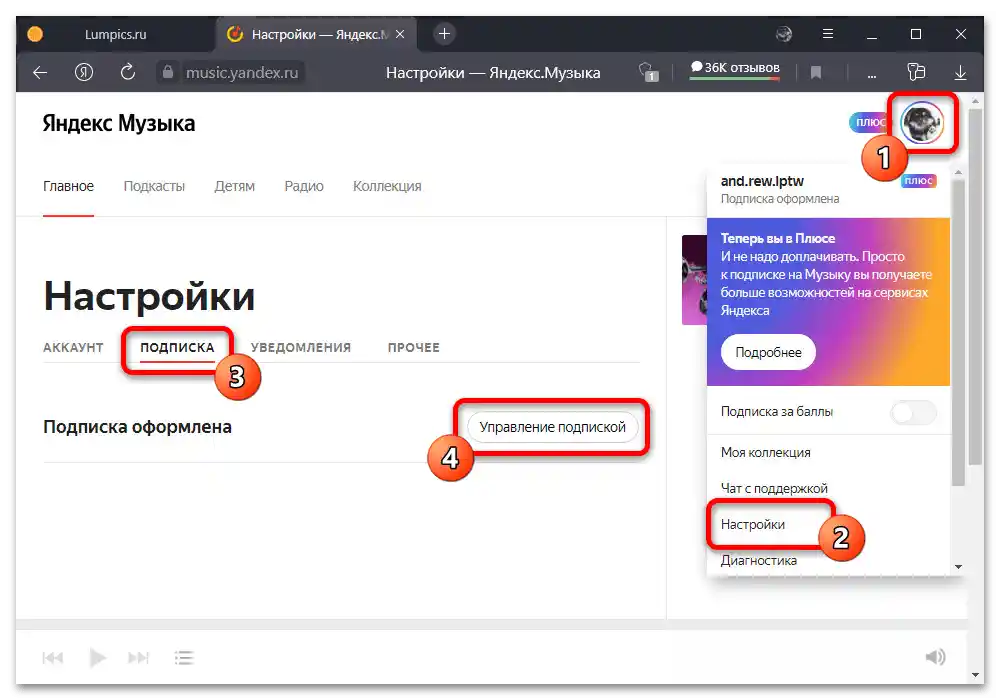Open a new tab with the plus button

coord(445,34)
